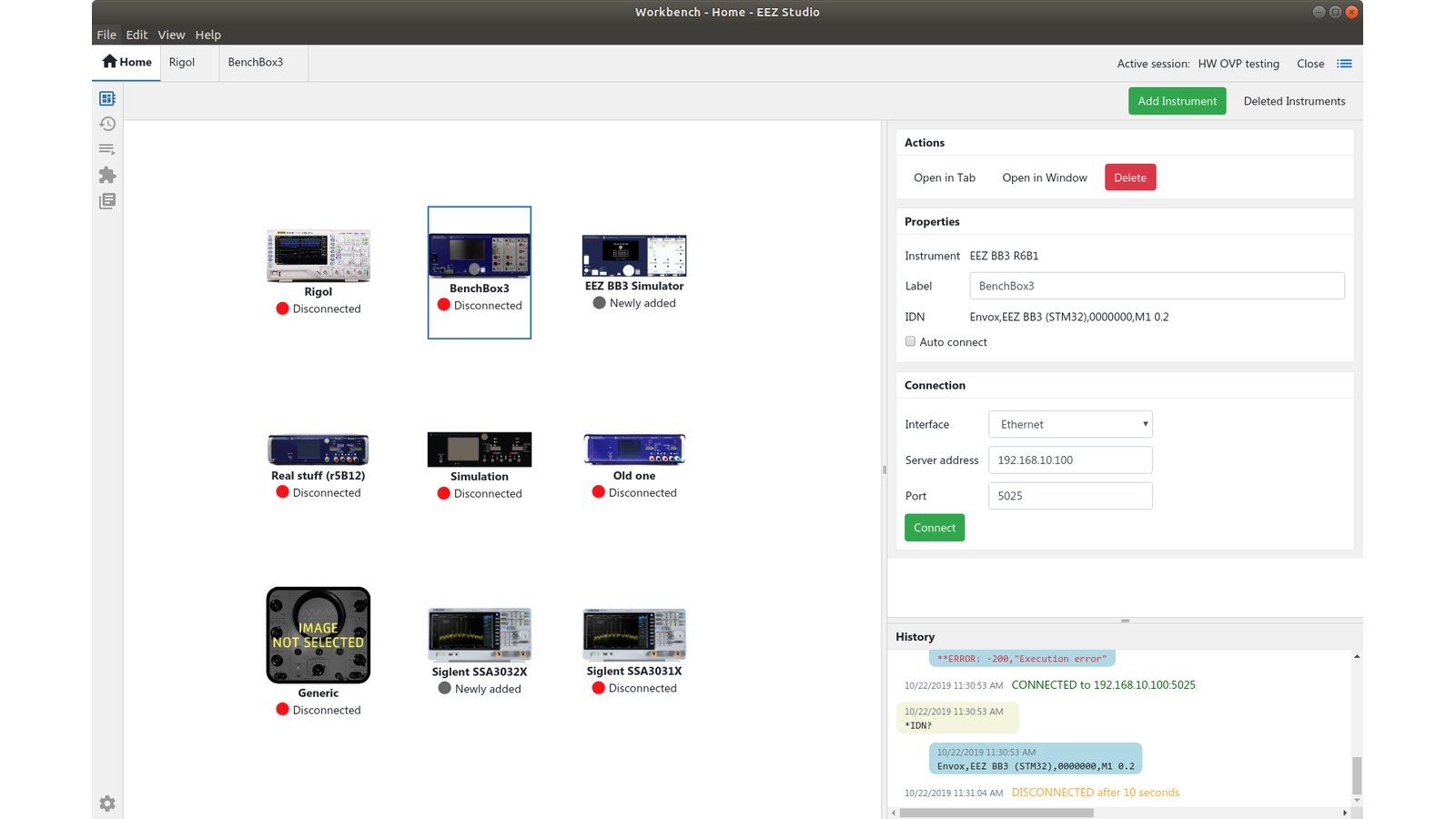Open the history icon in the sidebar
The width and height of the screenshot is (1456, 819).
click(x=107, y=124)
